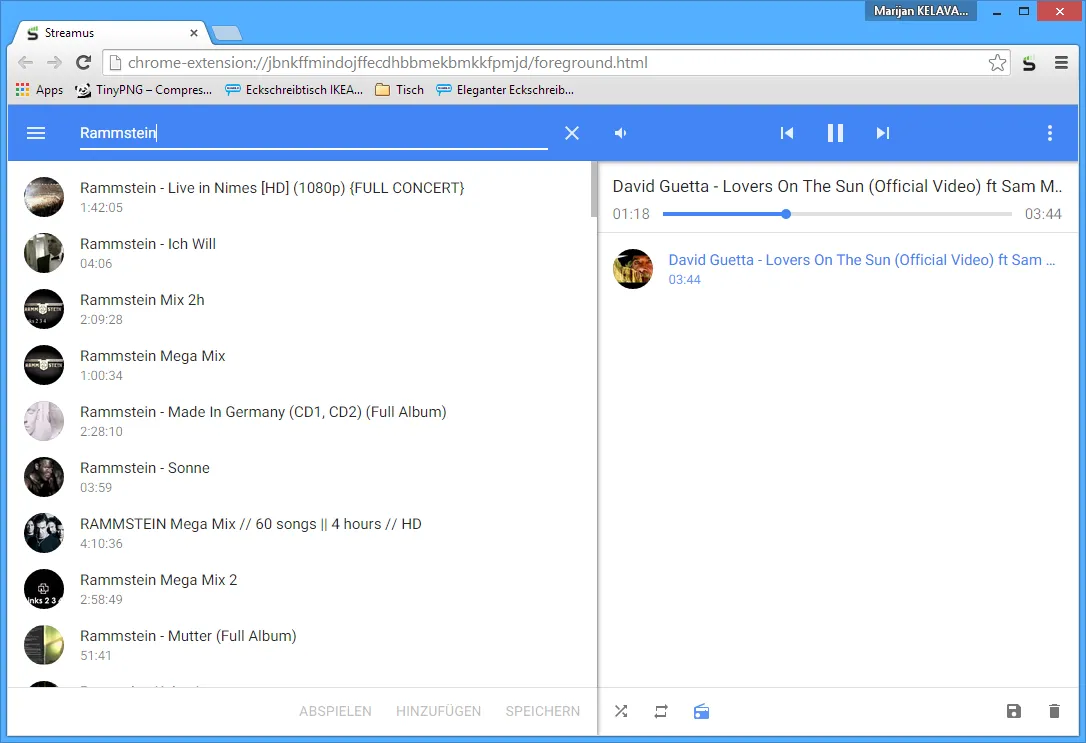Image resolution: width=1086 pixels, height=743 pixels.
Task: Select Rammstein - Live in Nimes result
Action: [x=299, y=197]
